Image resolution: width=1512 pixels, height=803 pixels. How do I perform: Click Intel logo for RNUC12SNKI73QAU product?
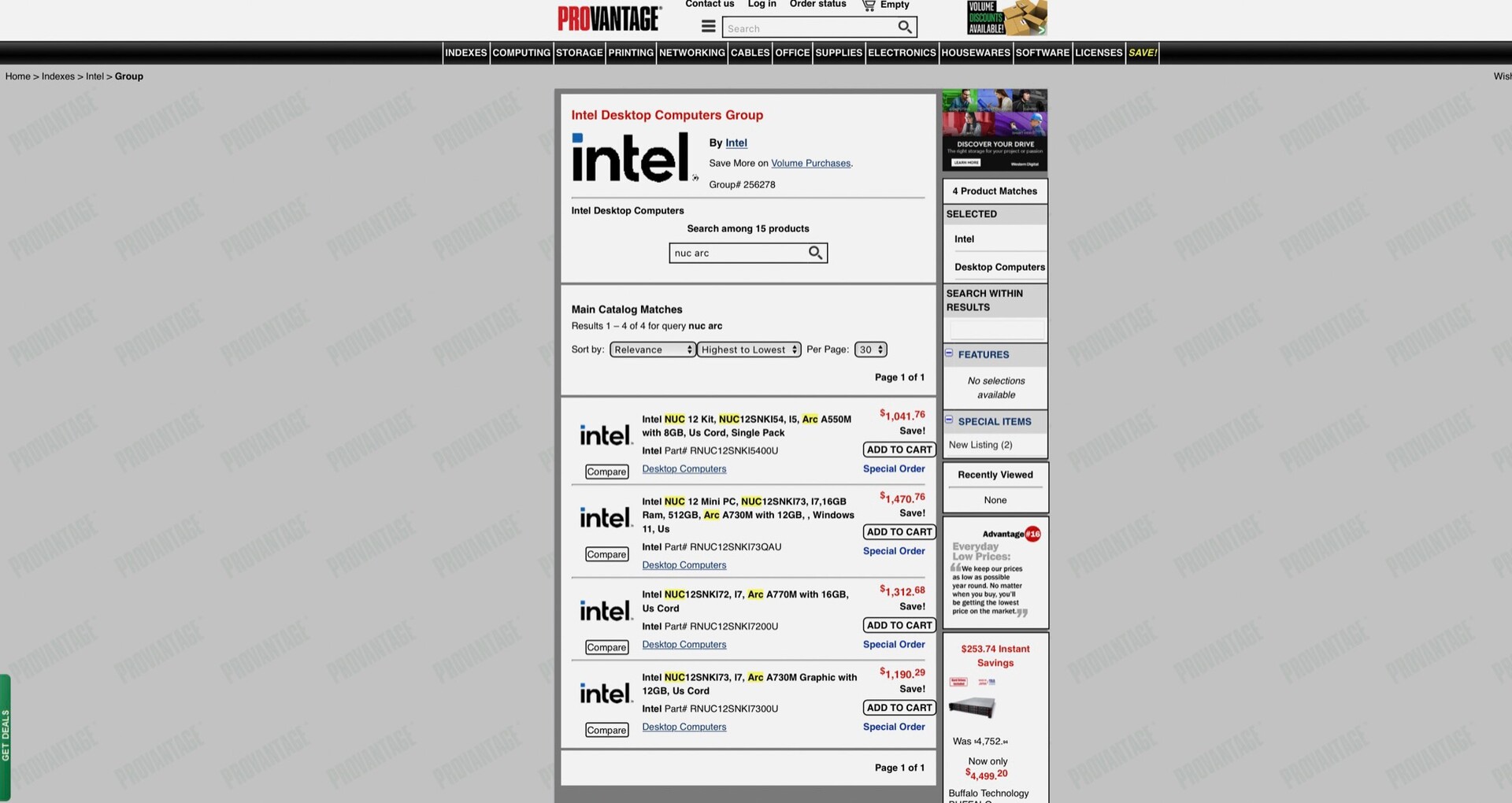coord(606,517)
